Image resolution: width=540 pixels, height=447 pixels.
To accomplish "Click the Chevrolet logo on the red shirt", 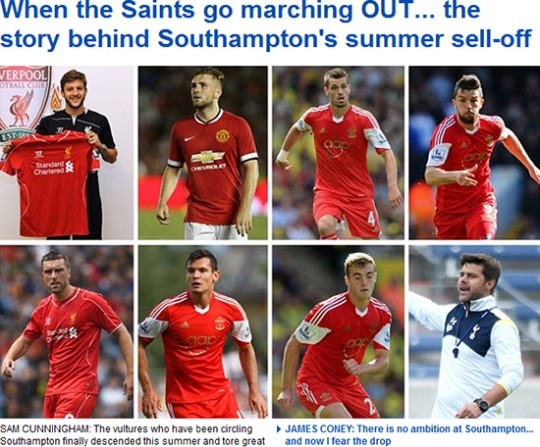I will (x=208, y=157).
